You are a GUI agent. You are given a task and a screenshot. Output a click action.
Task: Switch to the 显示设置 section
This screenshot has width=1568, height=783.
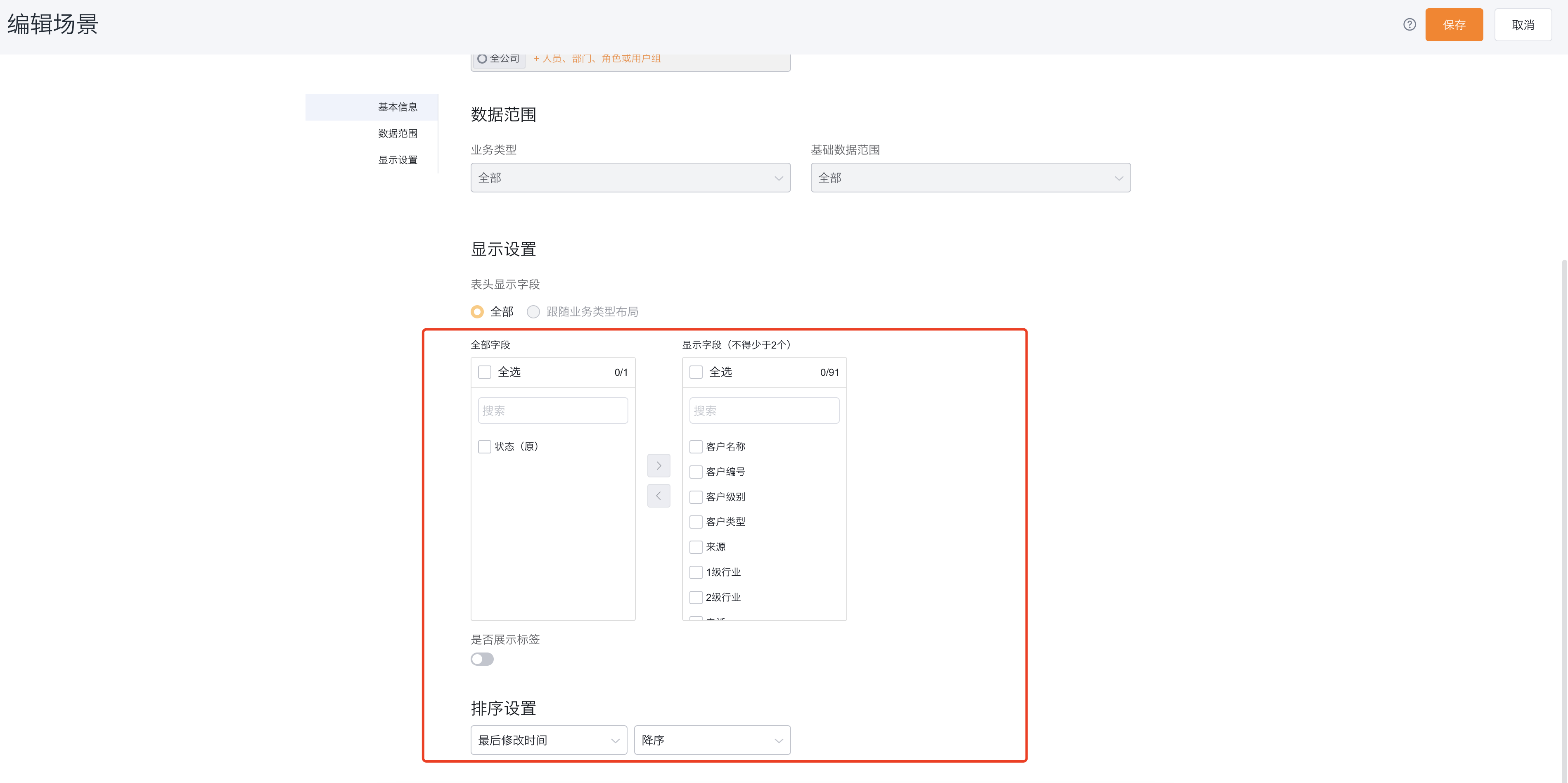[x=398, y=159]
